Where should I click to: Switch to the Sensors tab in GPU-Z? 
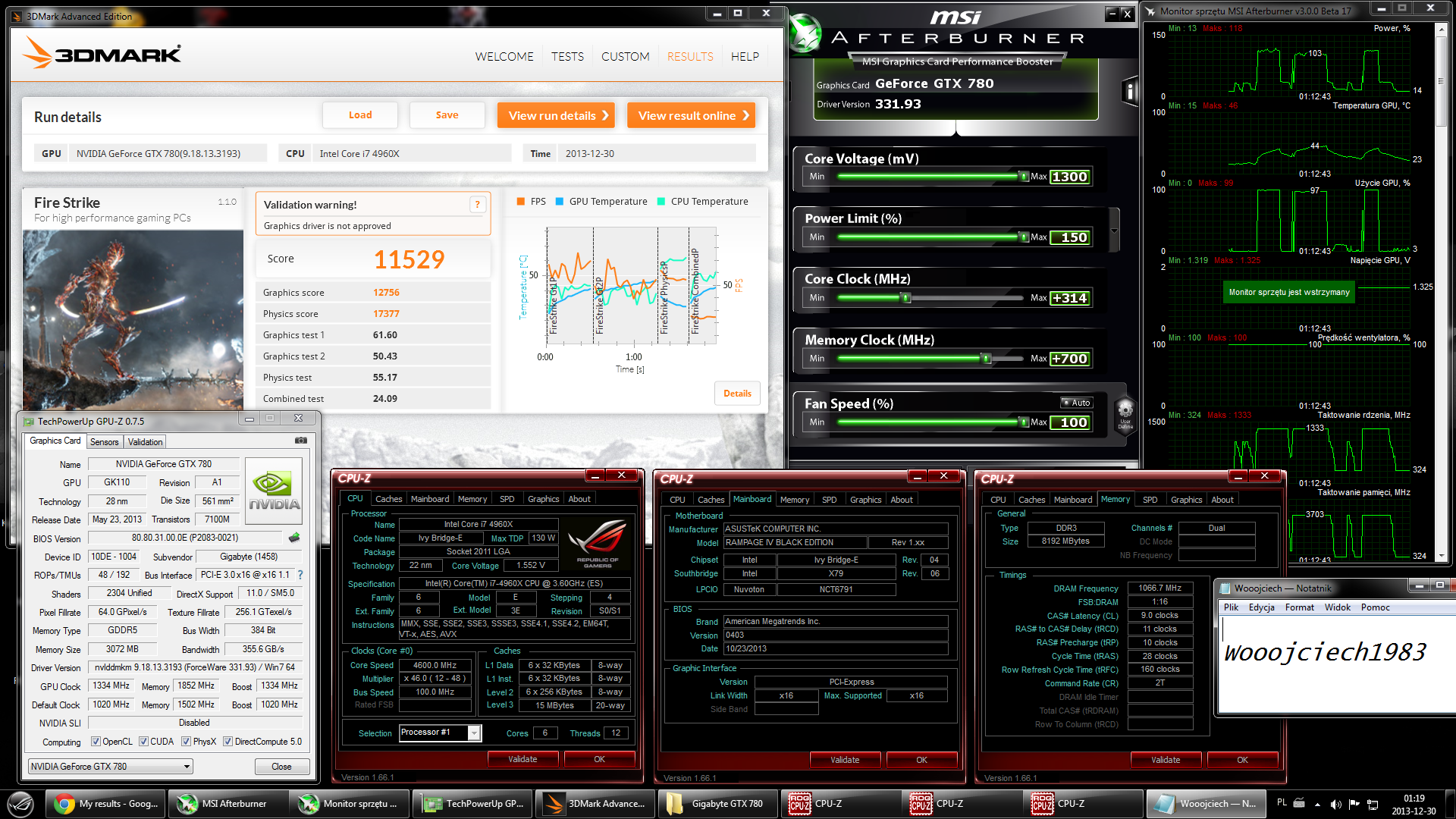tap(104, 442)
